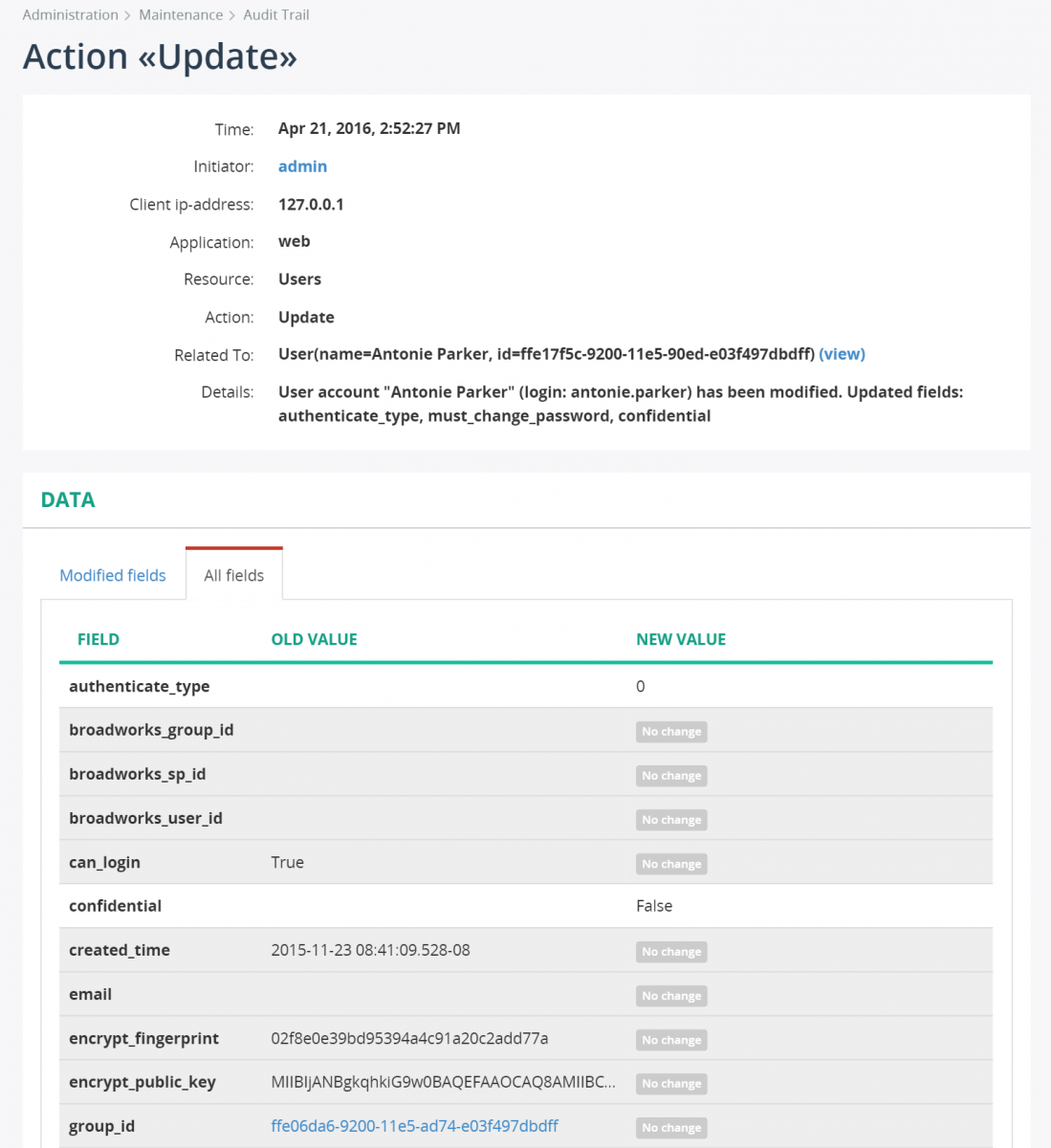Click the NEW VALUE column header
The image size is (1051, 1148).
tap(681, 639)
